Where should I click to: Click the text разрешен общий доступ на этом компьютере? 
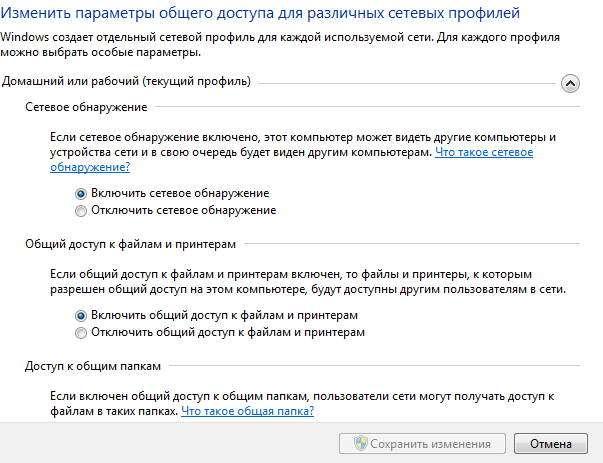click(x=178, y=289)
